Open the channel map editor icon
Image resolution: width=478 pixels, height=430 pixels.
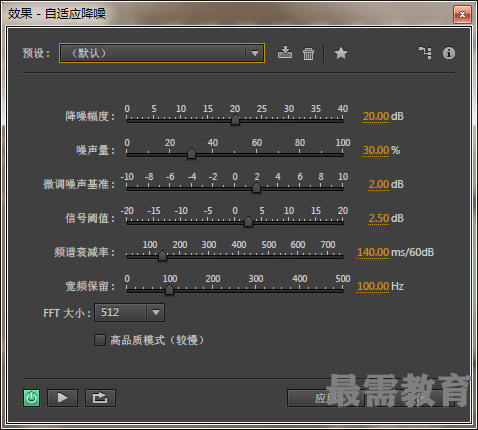[425, 53]
